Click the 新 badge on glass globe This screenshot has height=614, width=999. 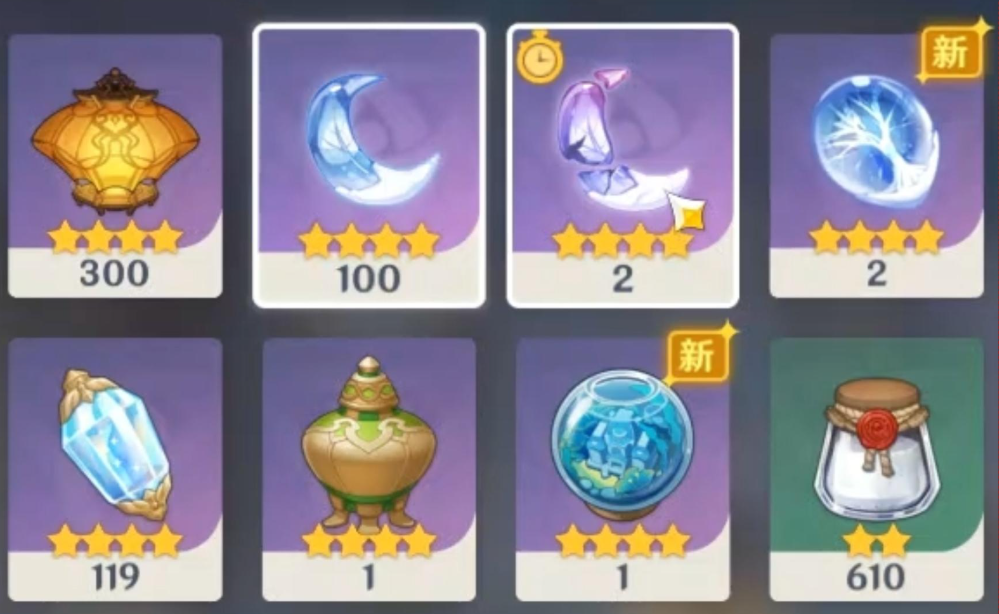(x=698, y=355)
